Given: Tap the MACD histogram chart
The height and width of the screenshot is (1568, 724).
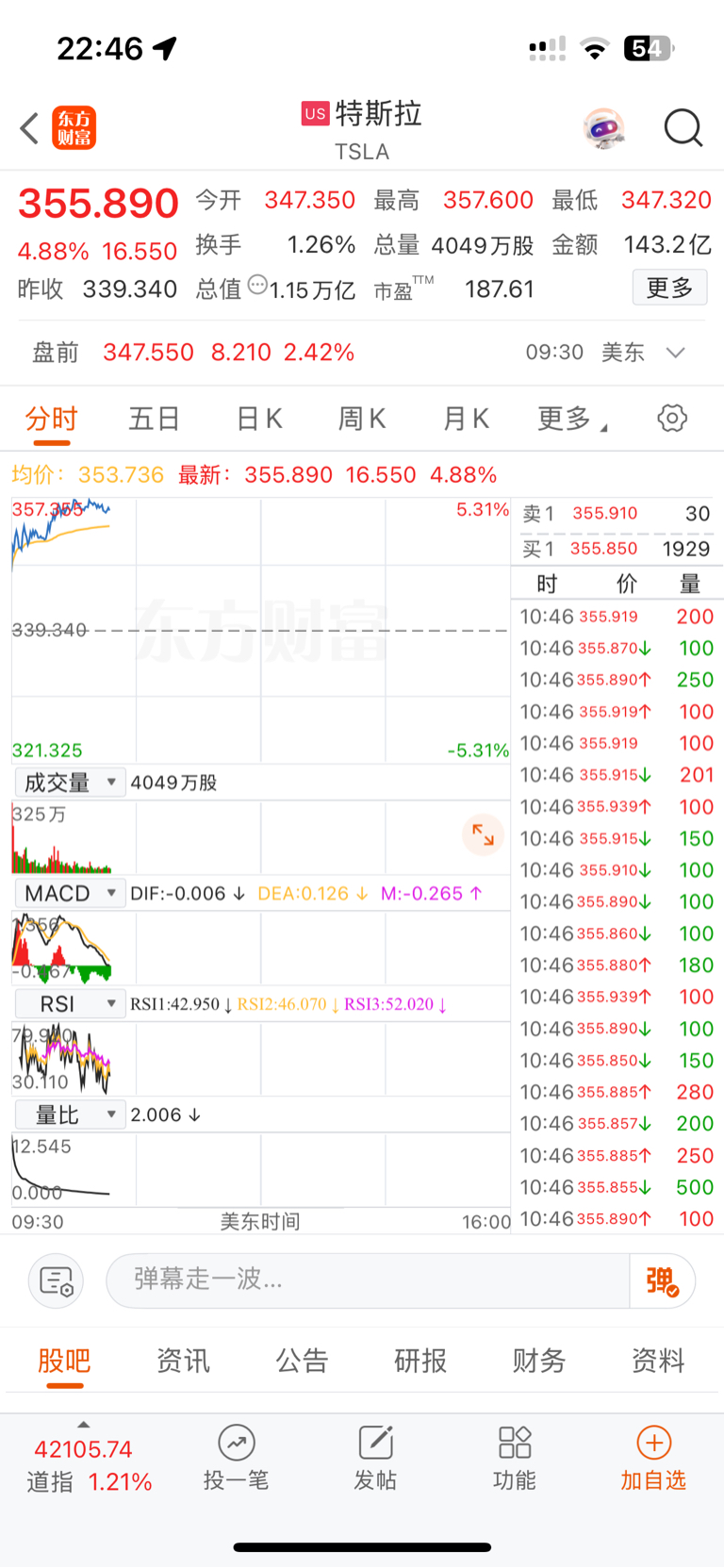Looking at the screenshot, I should [x=260, y=949].
